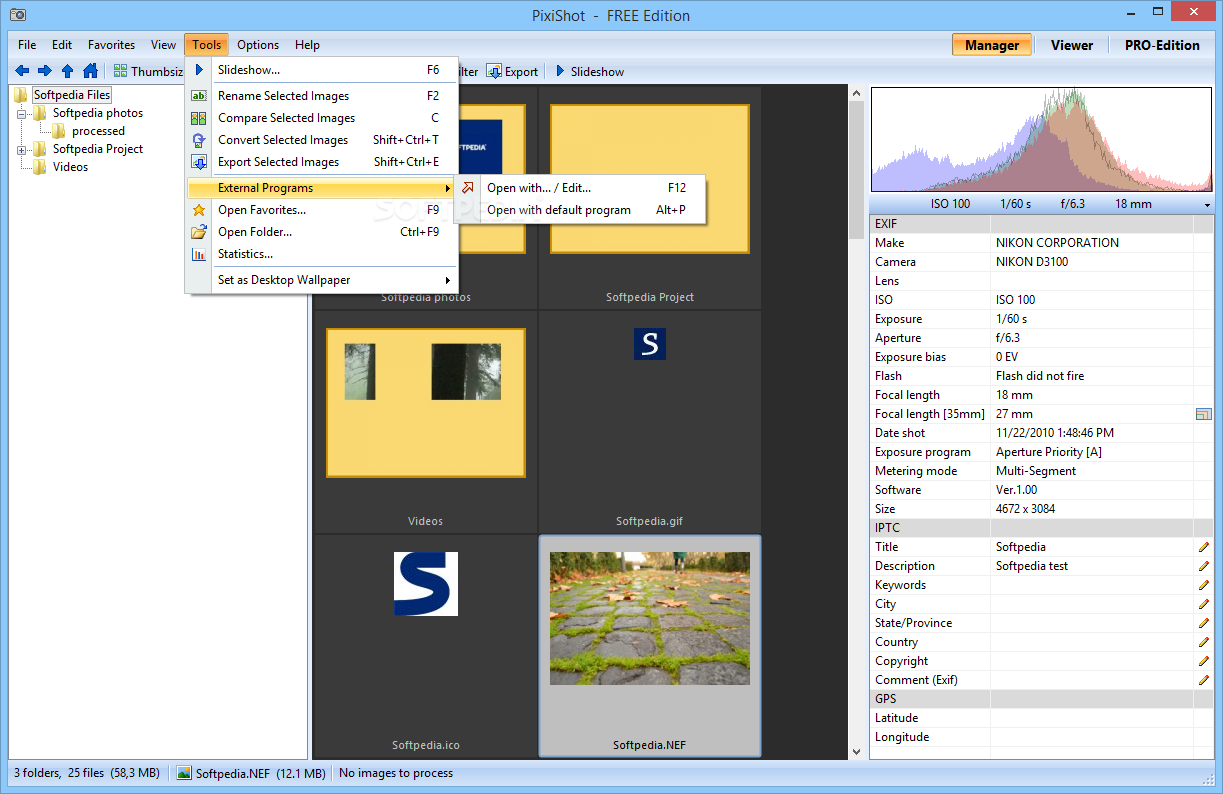Select the Softpedia.NEF thumbnail
Image resolution: width=1223 pixels, height=794 pixels.
click(650, 647)
